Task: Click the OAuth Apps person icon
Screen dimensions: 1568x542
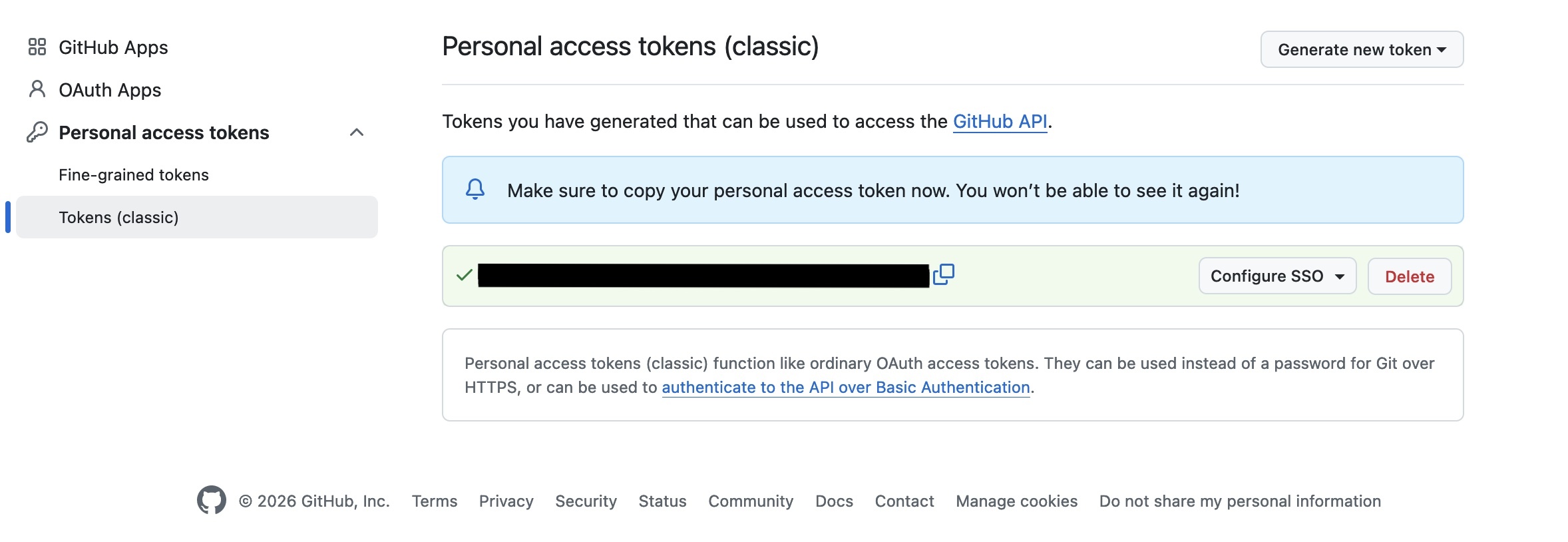Action: [x=37, y=89]
